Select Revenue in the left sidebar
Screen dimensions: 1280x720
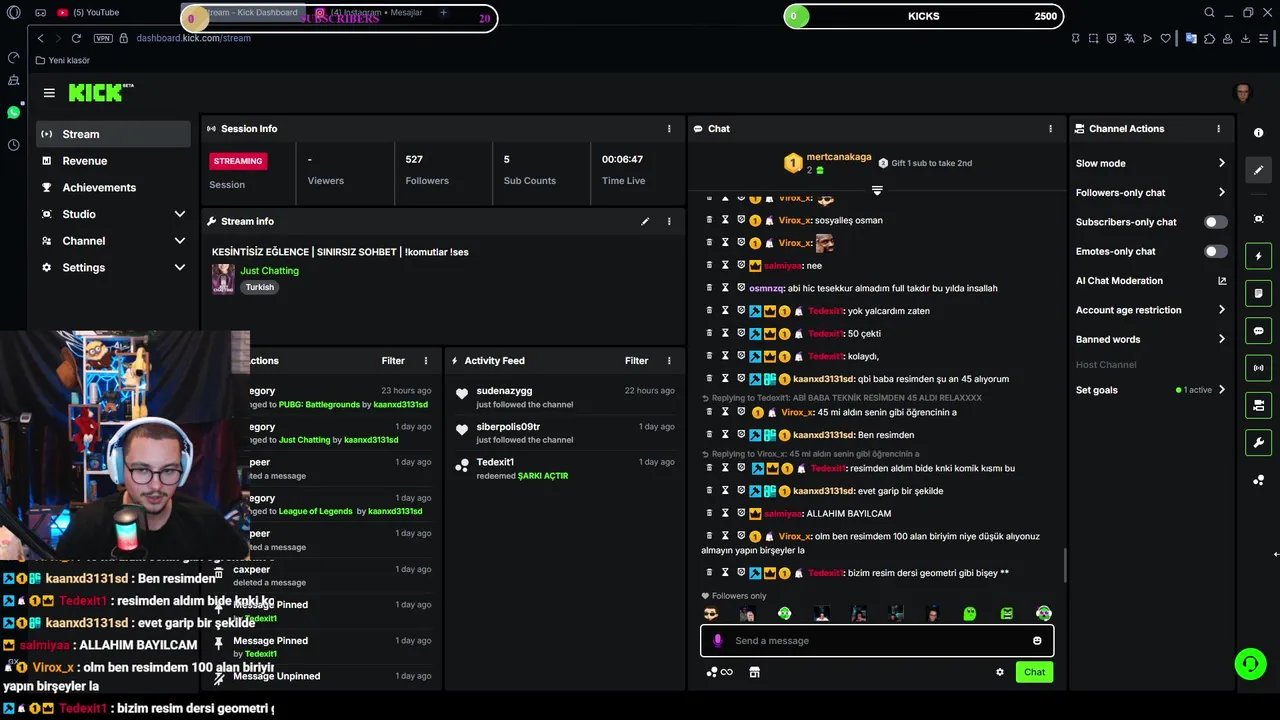point(113,161)
